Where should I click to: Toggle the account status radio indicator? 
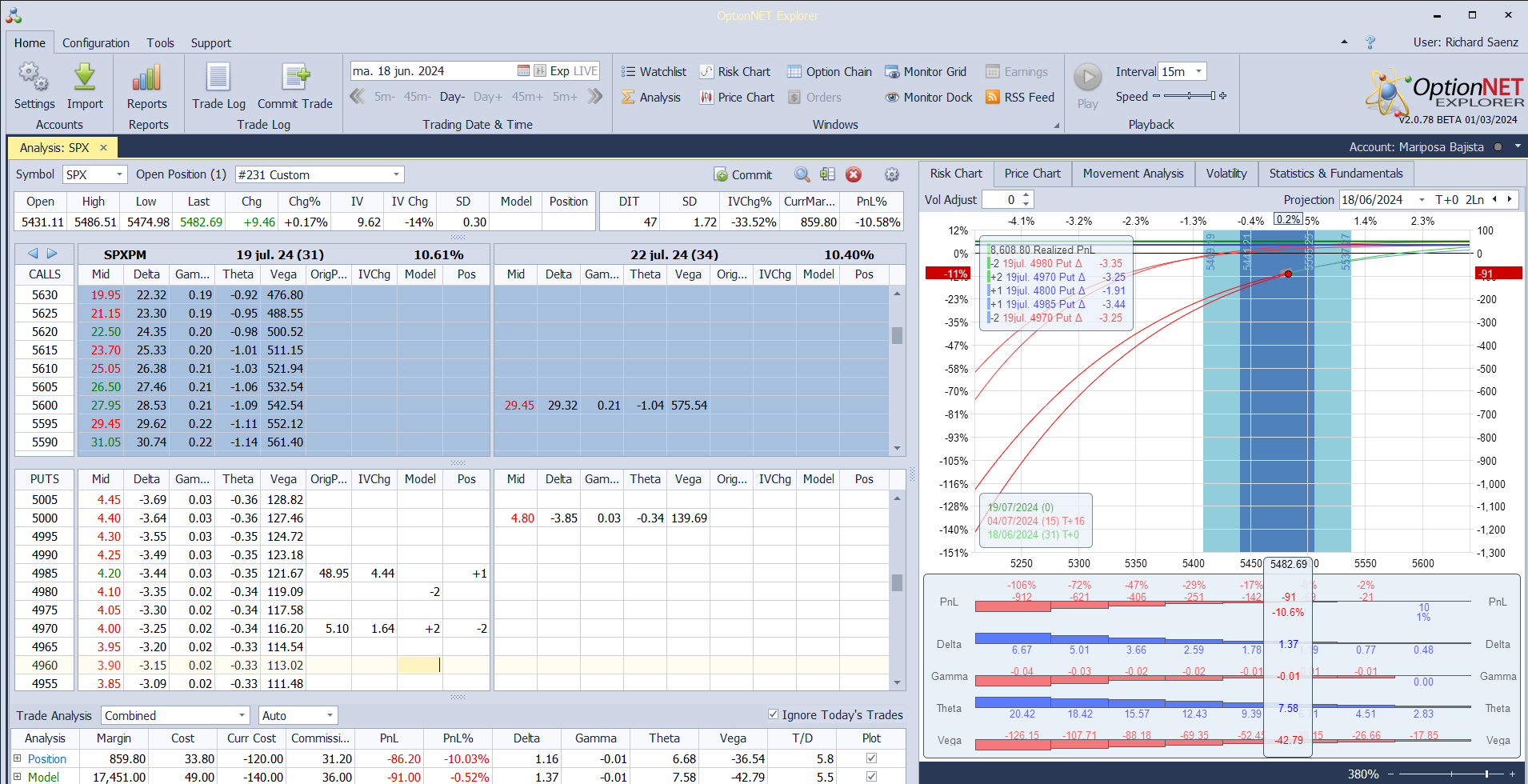(x=1498, y=147)
